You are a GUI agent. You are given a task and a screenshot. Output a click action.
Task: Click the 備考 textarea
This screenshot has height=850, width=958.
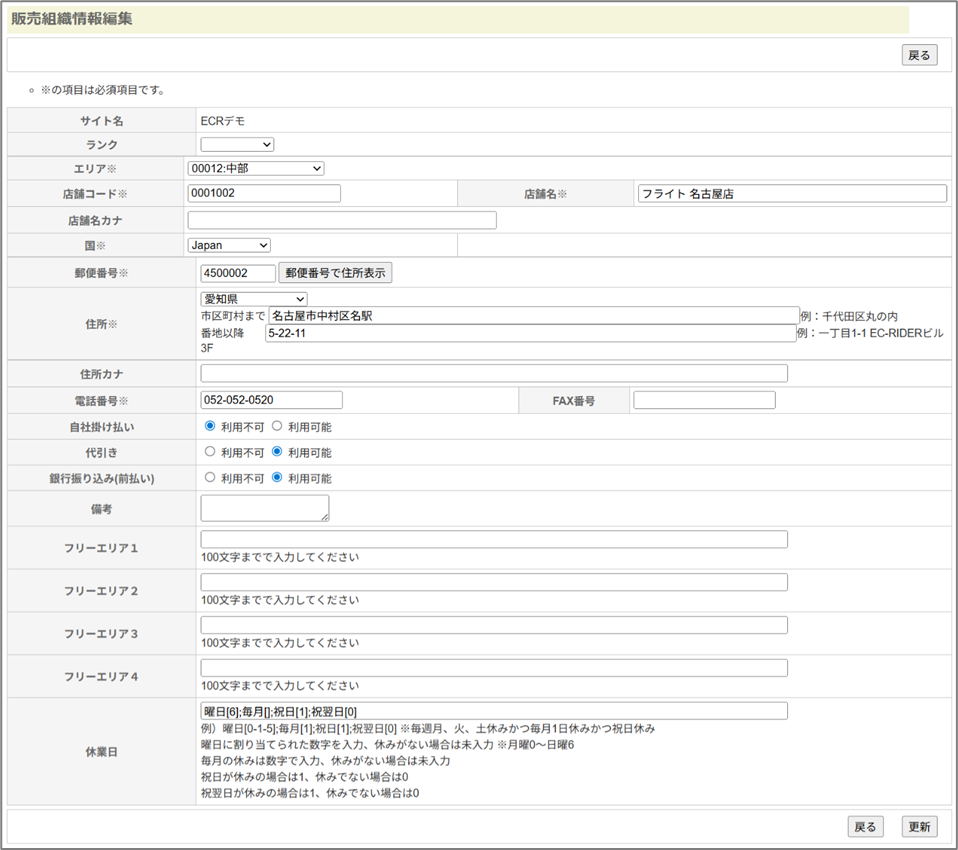264,508
